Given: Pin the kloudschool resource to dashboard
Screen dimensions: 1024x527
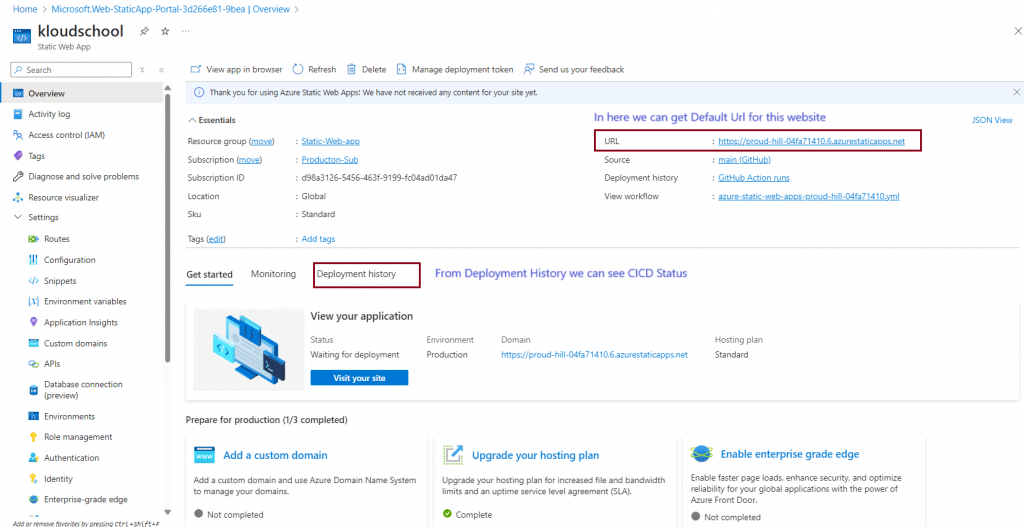Looking at the screenshot, I should coord(144,31).
